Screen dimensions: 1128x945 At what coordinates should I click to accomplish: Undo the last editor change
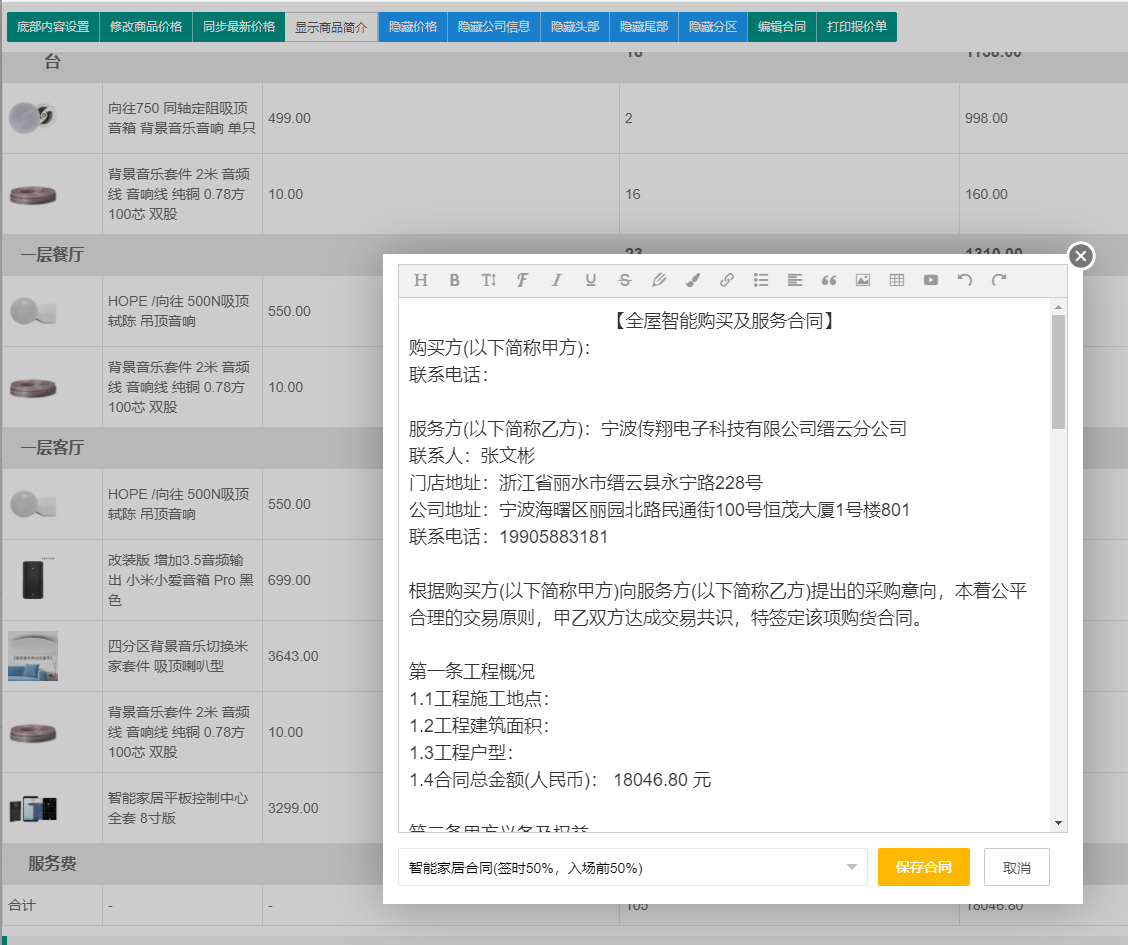pyautogui.click(x=965, y=280)
